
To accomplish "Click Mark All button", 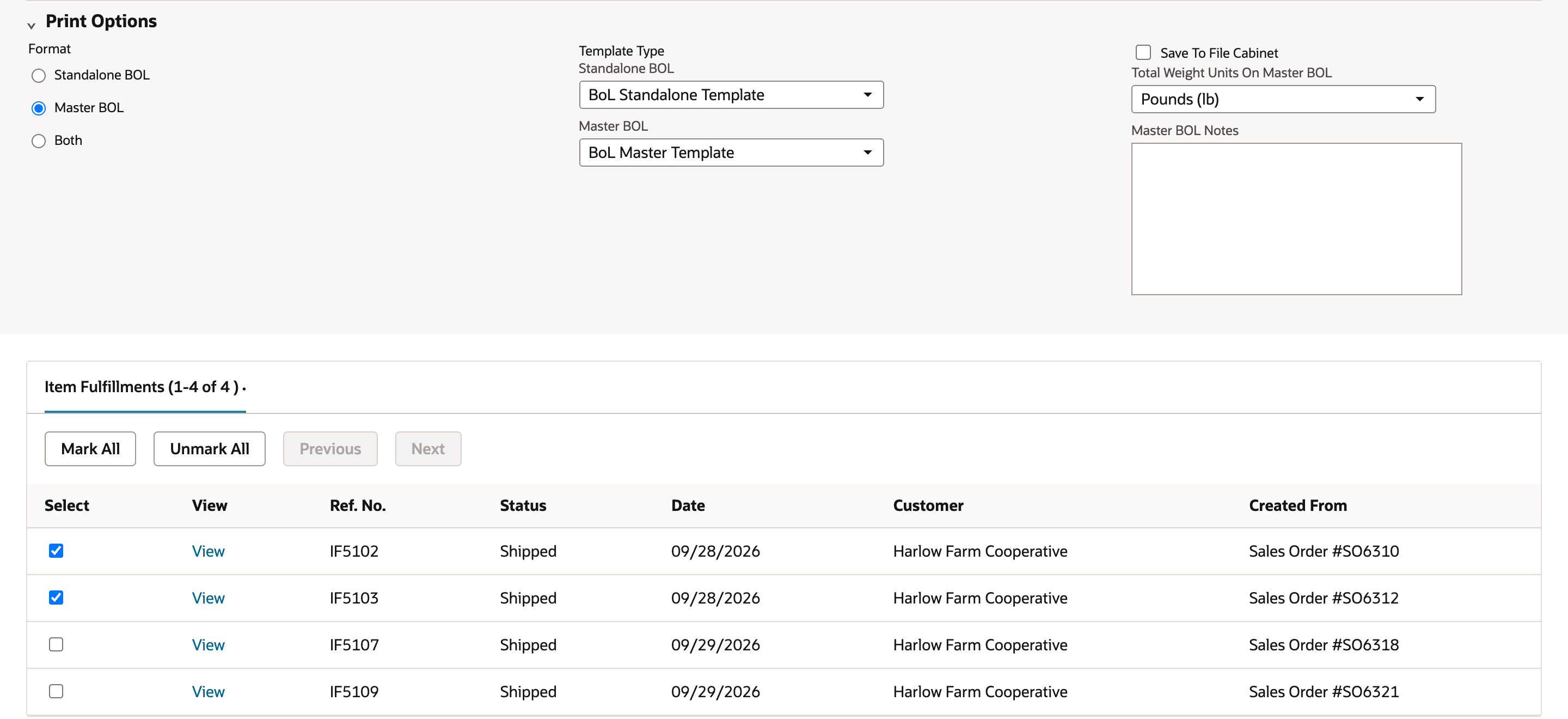I will click(90, 449).
